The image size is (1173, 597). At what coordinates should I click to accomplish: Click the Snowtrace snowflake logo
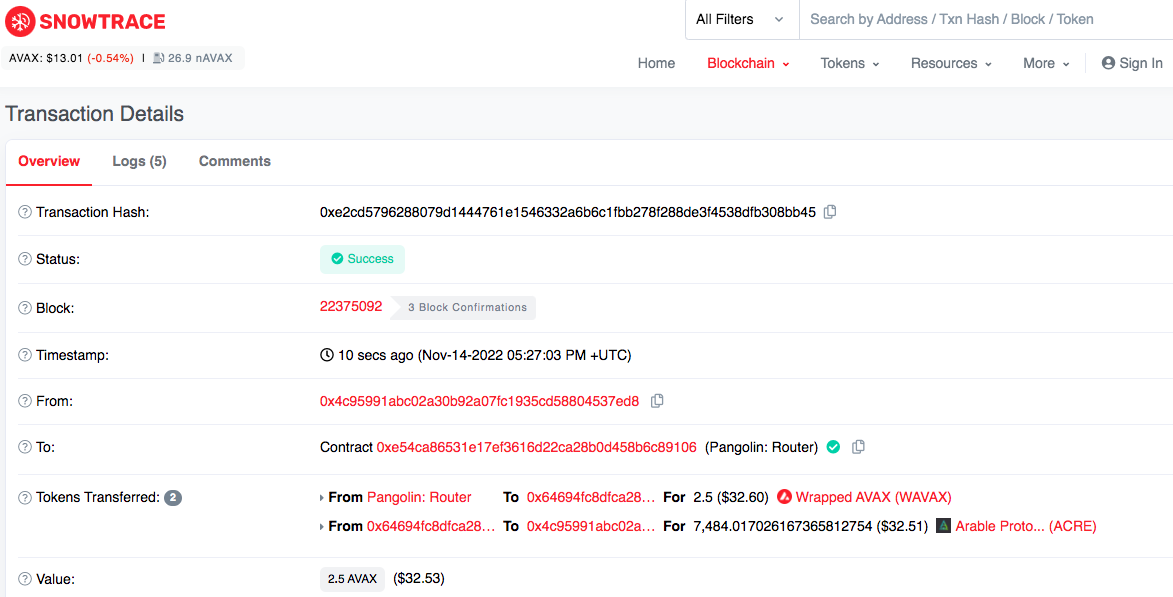click(19, 21)
